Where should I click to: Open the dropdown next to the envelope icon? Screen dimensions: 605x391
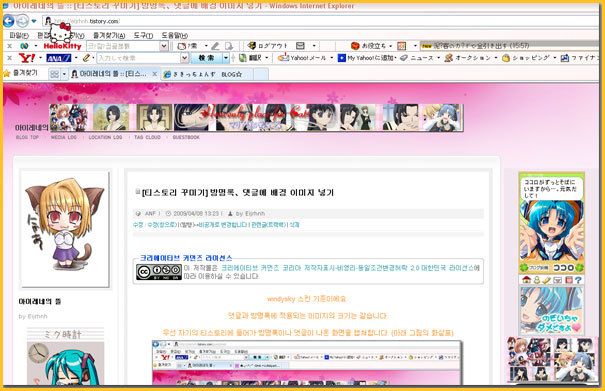314,46
